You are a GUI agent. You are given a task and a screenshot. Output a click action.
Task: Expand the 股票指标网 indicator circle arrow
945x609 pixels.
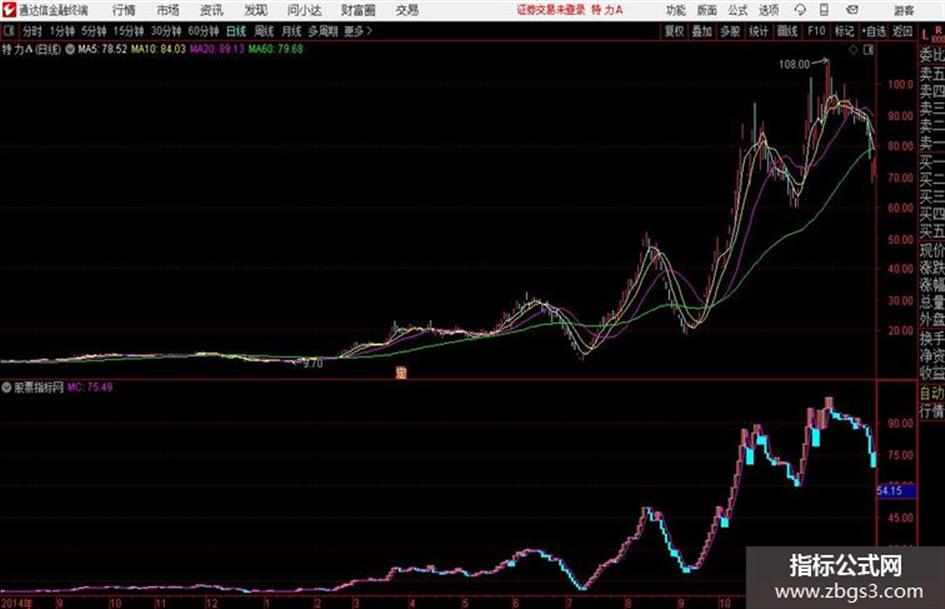pos(6,387)
